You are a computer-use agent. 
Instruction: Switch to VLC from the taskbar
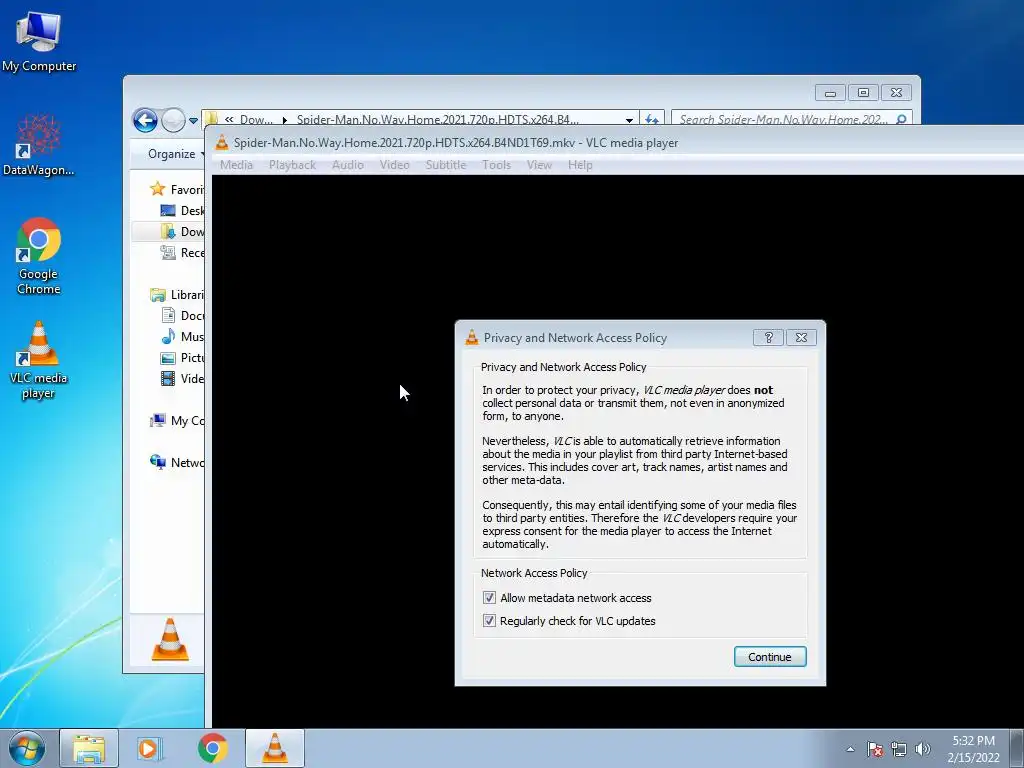point(275,748)
